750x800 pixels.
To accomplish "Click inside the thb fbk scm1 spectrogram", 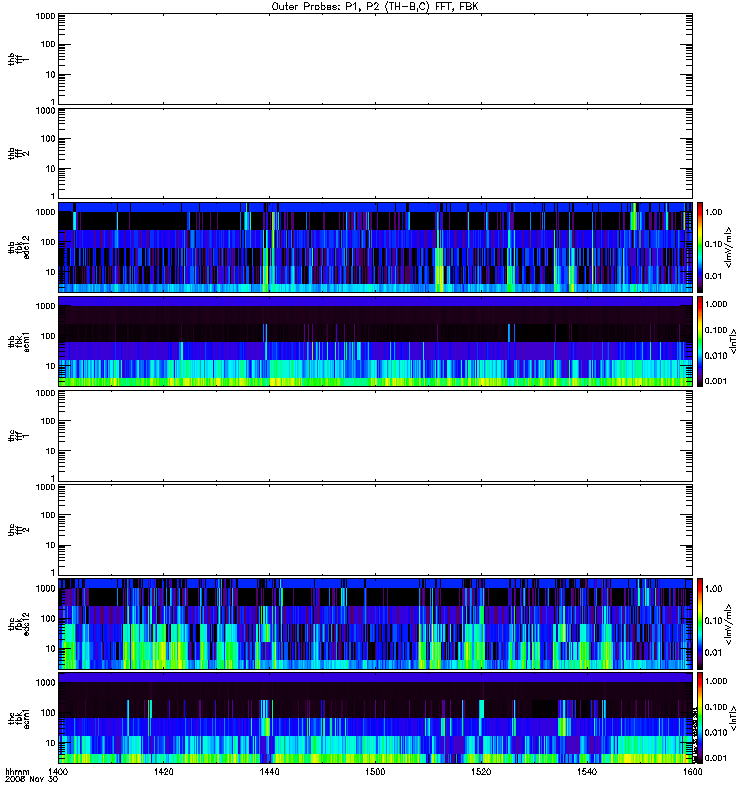I will [375, 341].
